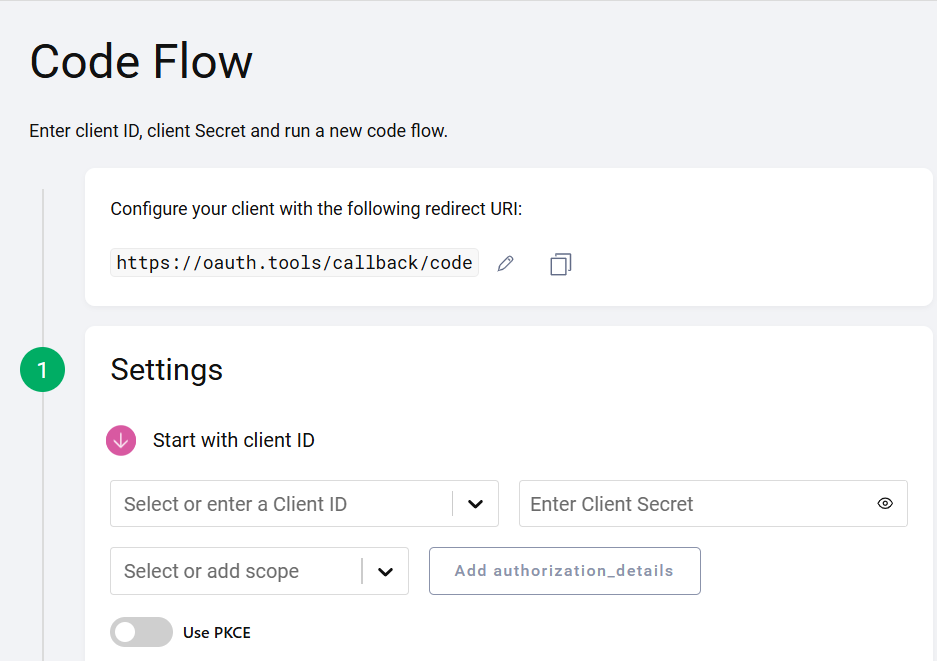937x661 pixels.
Task: Click the Enter Client Secret field
Action: point(690,504)
